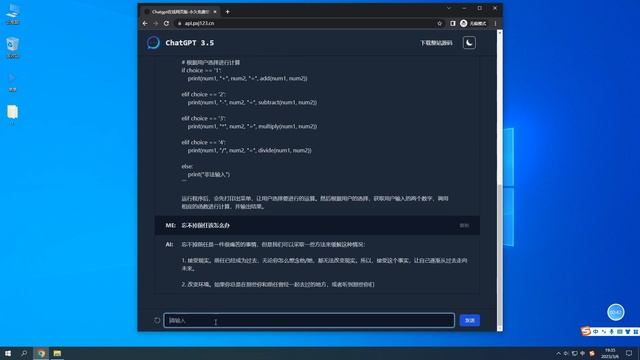Open the Windows Start menu
The height and width of the screenshot is (360, 640).
pos(8,353)
